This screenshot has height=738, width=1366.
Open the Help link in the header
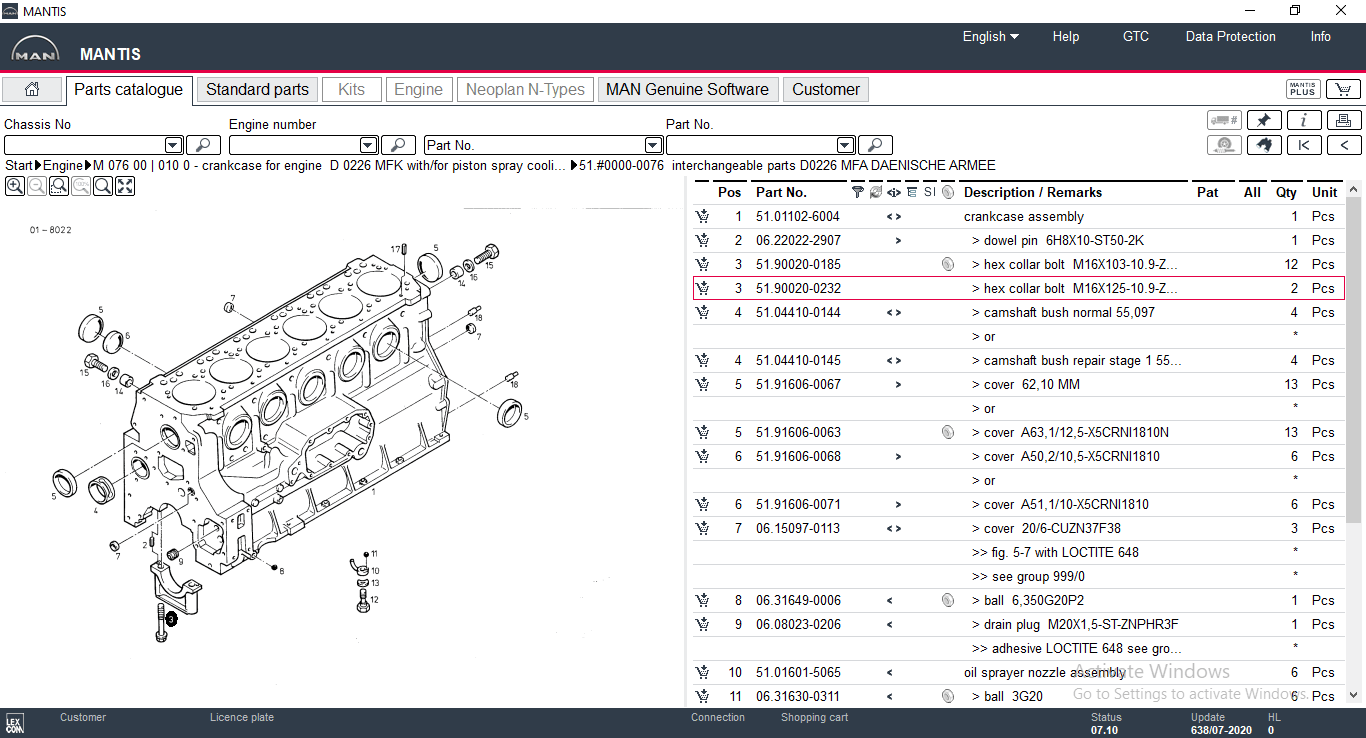[x=1065, y=37]
